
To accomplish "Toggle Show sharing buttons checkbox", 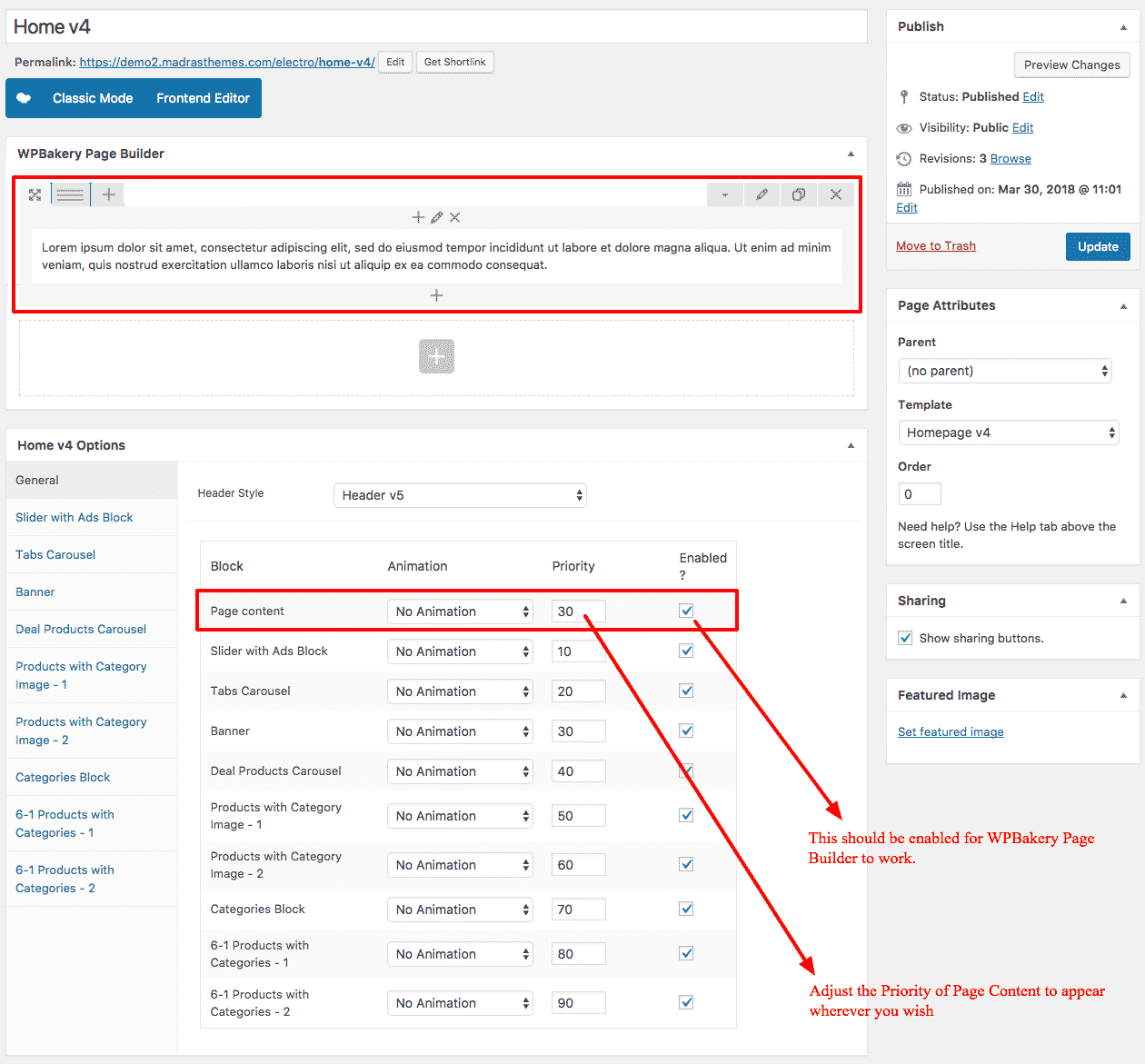I will pos(905,638).
